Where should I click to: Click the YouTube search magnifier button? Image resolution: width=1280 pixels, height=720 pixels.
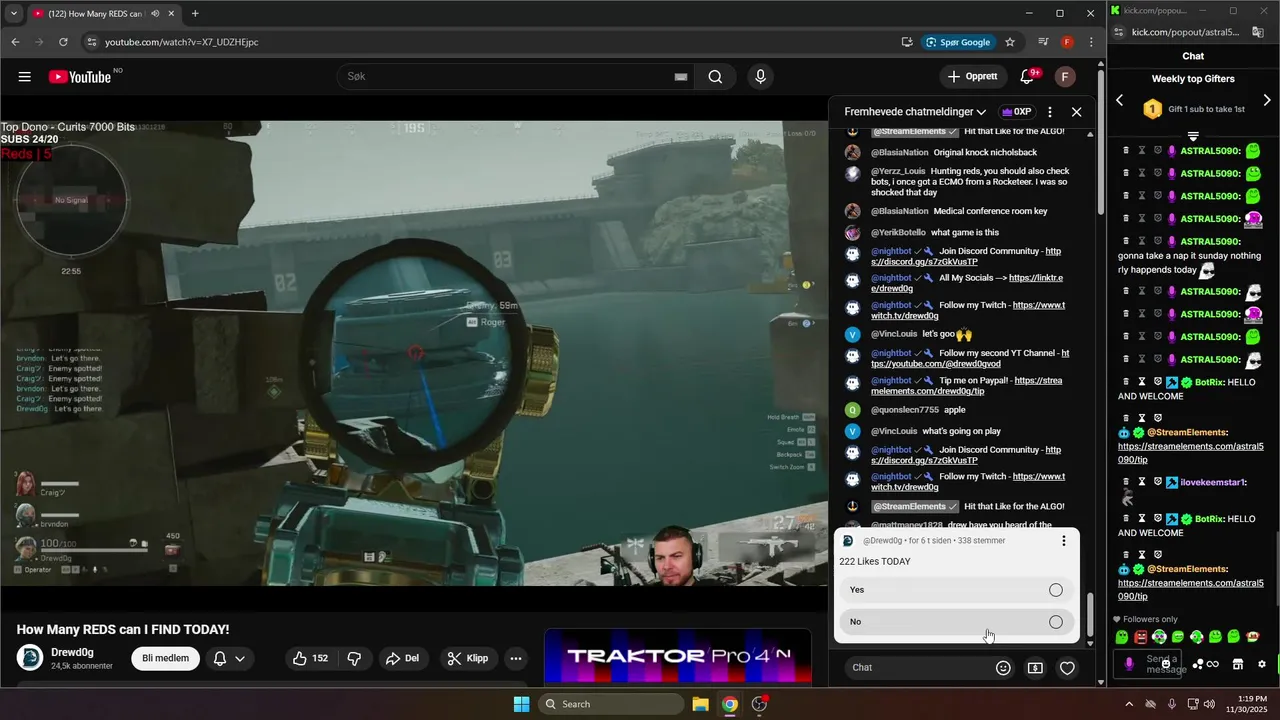click(x=715, y=77)
